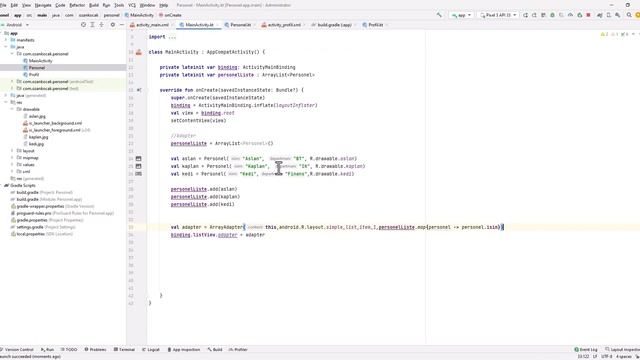Open the VCS menu

pos(132,5)
